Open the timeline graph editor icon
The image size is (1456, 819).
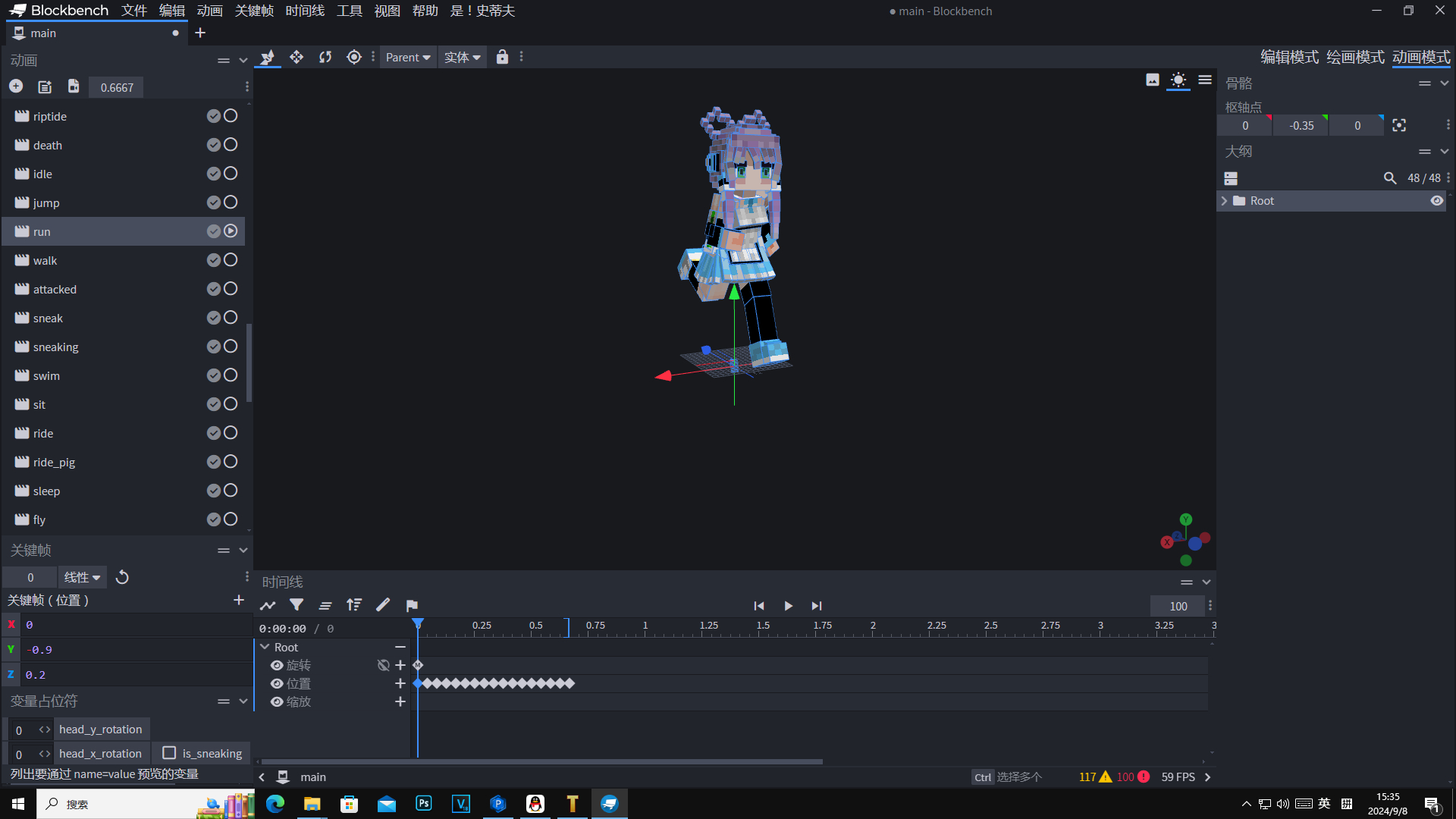(x=268, y=605)
